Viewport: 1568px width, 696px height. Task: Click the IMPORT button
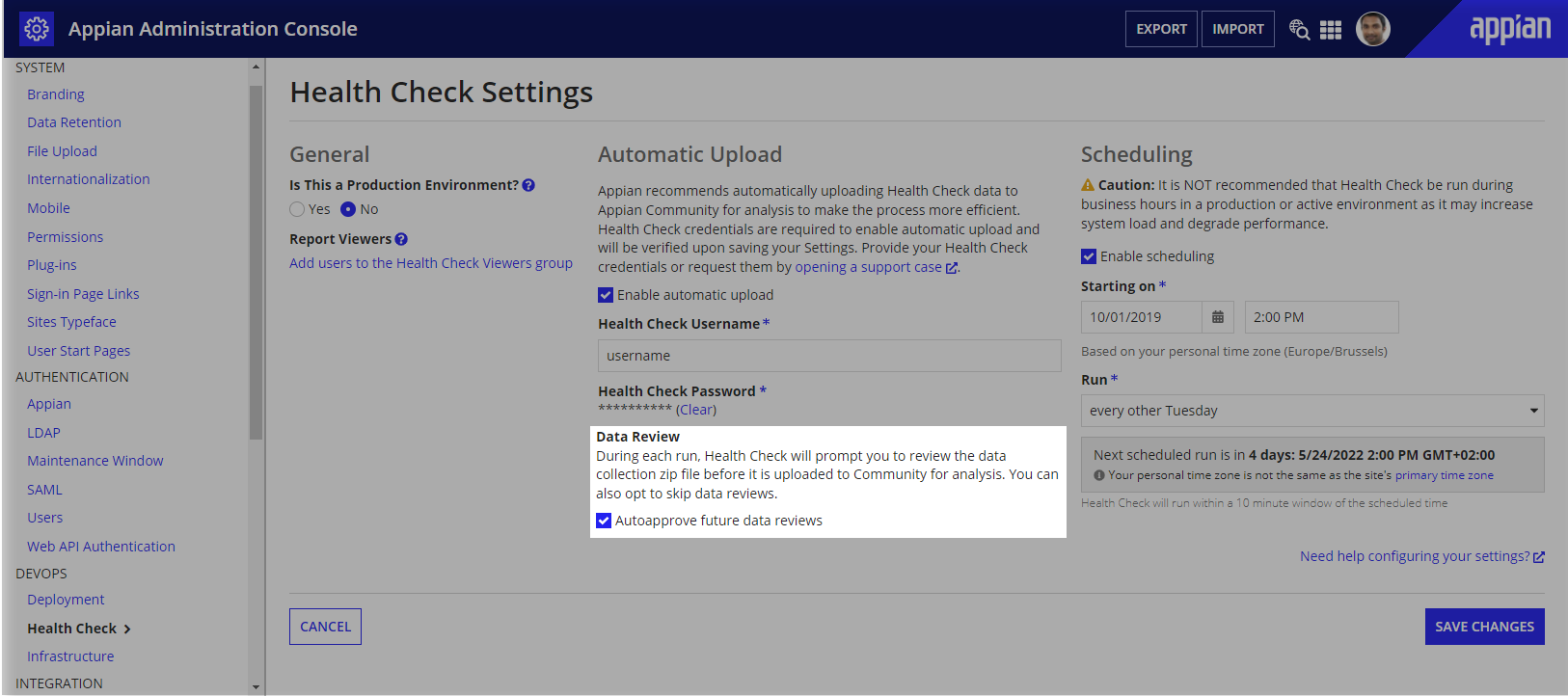pos(1238,29)
